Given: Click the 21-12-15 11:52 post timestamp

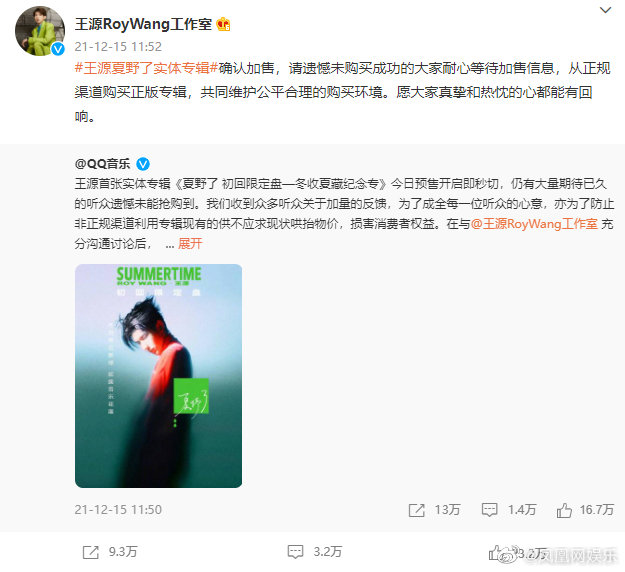Looking at the screenshot, I should 118,47.
